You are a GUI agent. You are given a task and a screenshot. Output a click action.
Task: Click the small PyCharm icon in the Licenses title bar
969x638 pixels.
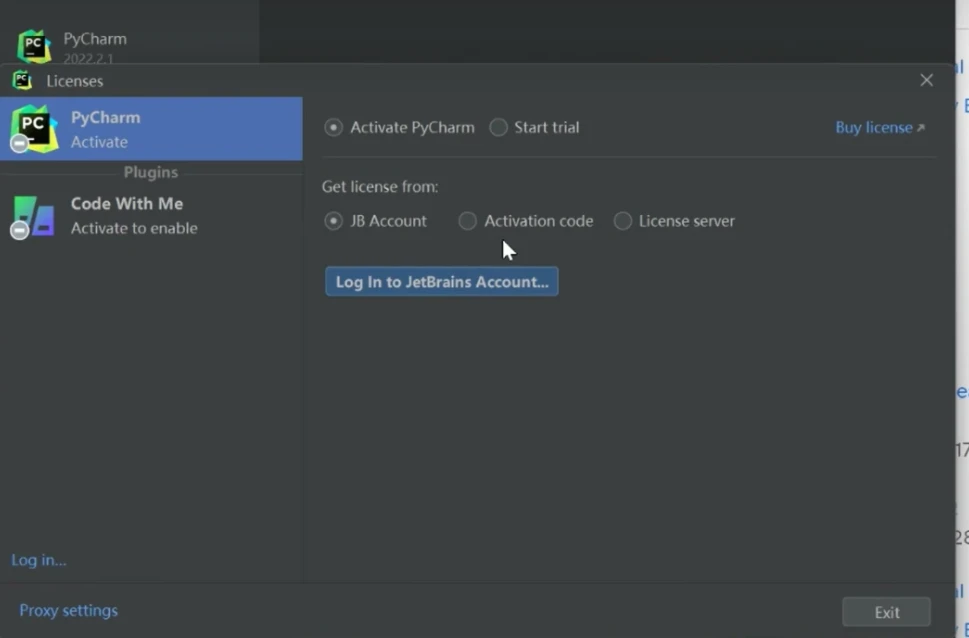pos(22,81)
